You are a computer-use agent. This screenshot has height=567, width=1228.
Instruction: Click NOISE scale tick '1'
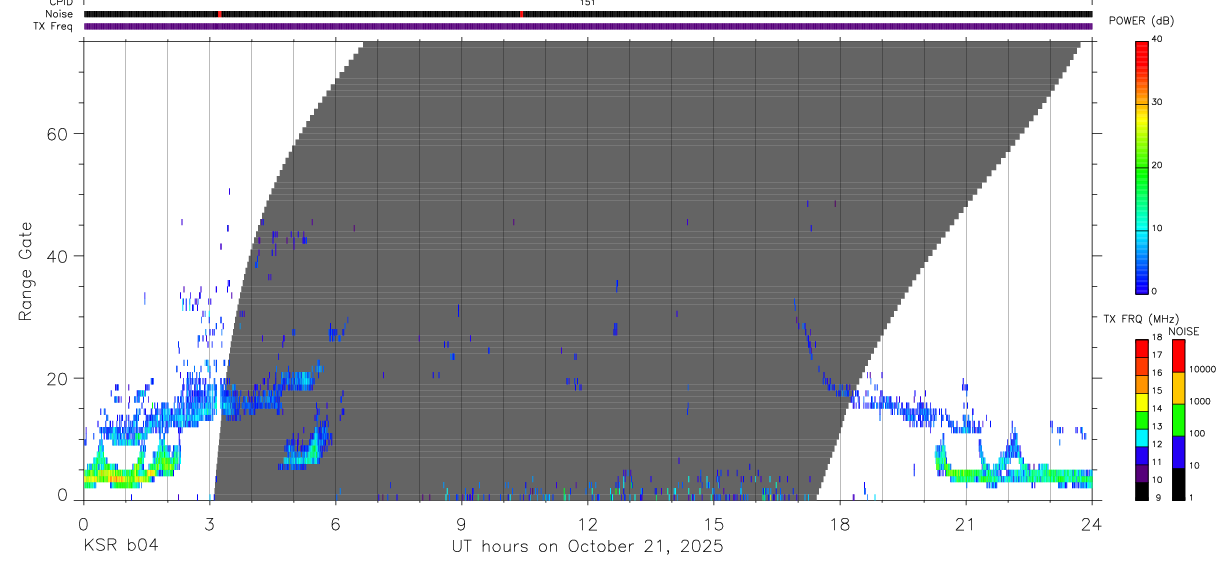pos(1191,497)
